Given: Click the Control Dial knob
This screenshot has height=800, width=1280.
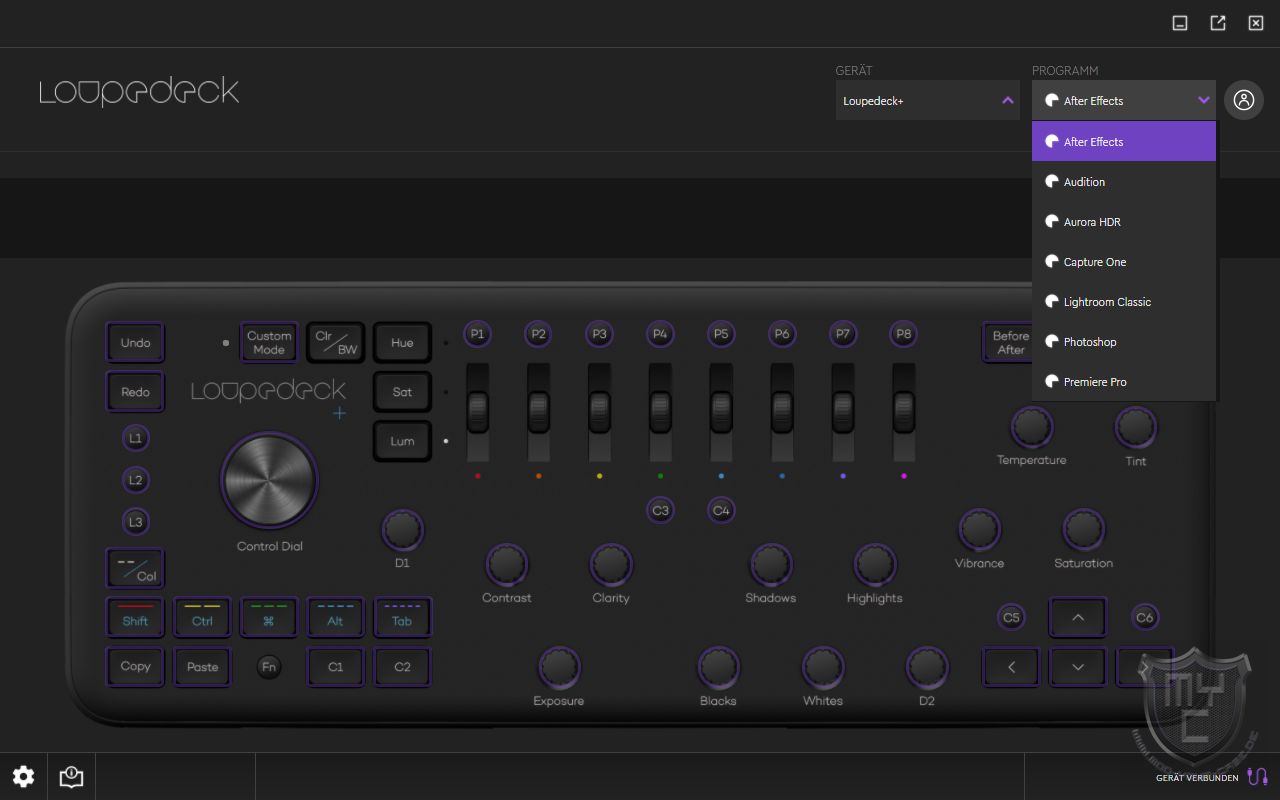Looking at the screenshot, I should click(269, 481).
